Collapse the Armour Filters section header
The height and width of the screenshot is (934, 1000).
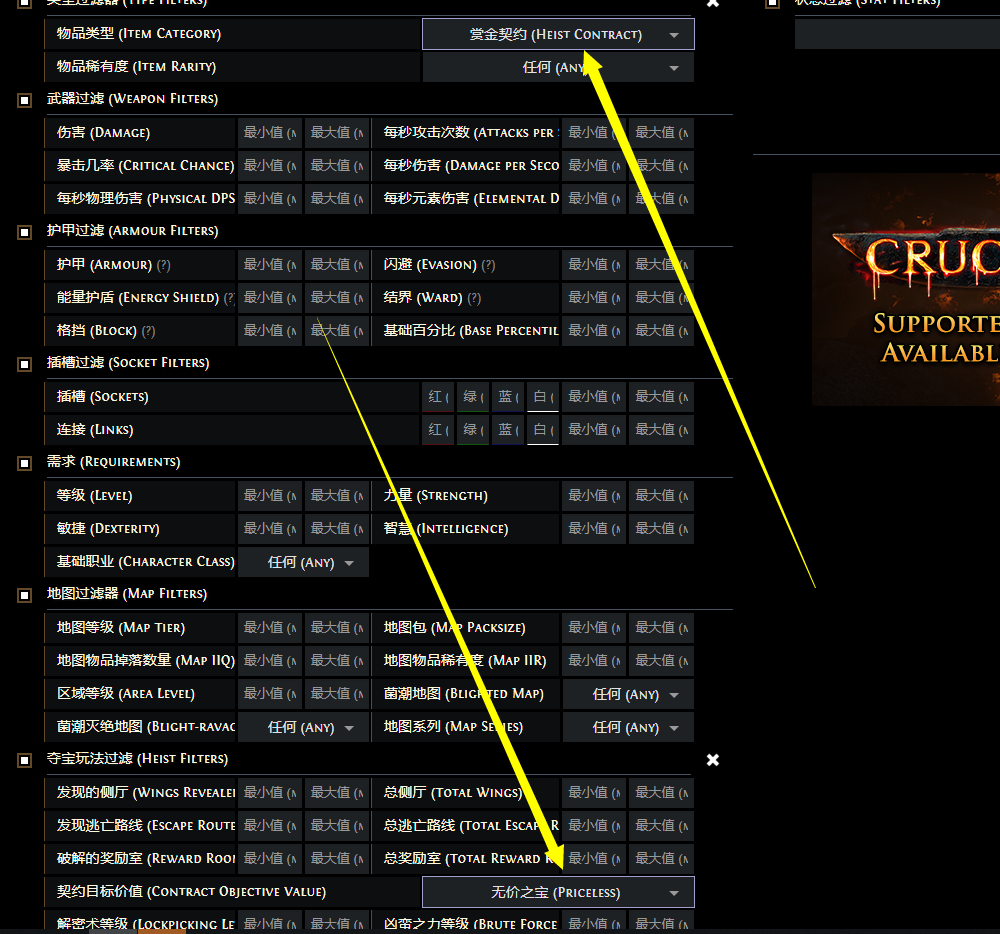click(x=132, y=231)
